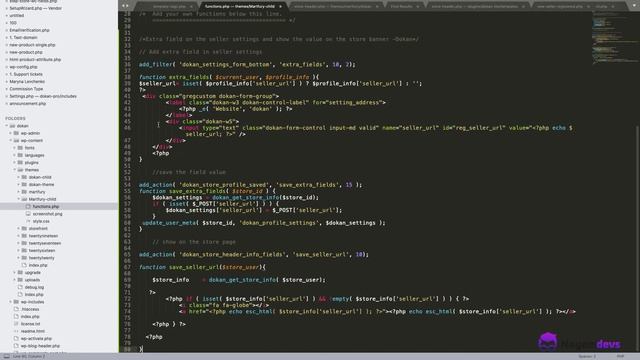The width and height of the screenshot is (640, 360).
Task: Click the wp-includes folder icon
Action: click(16, 302)
